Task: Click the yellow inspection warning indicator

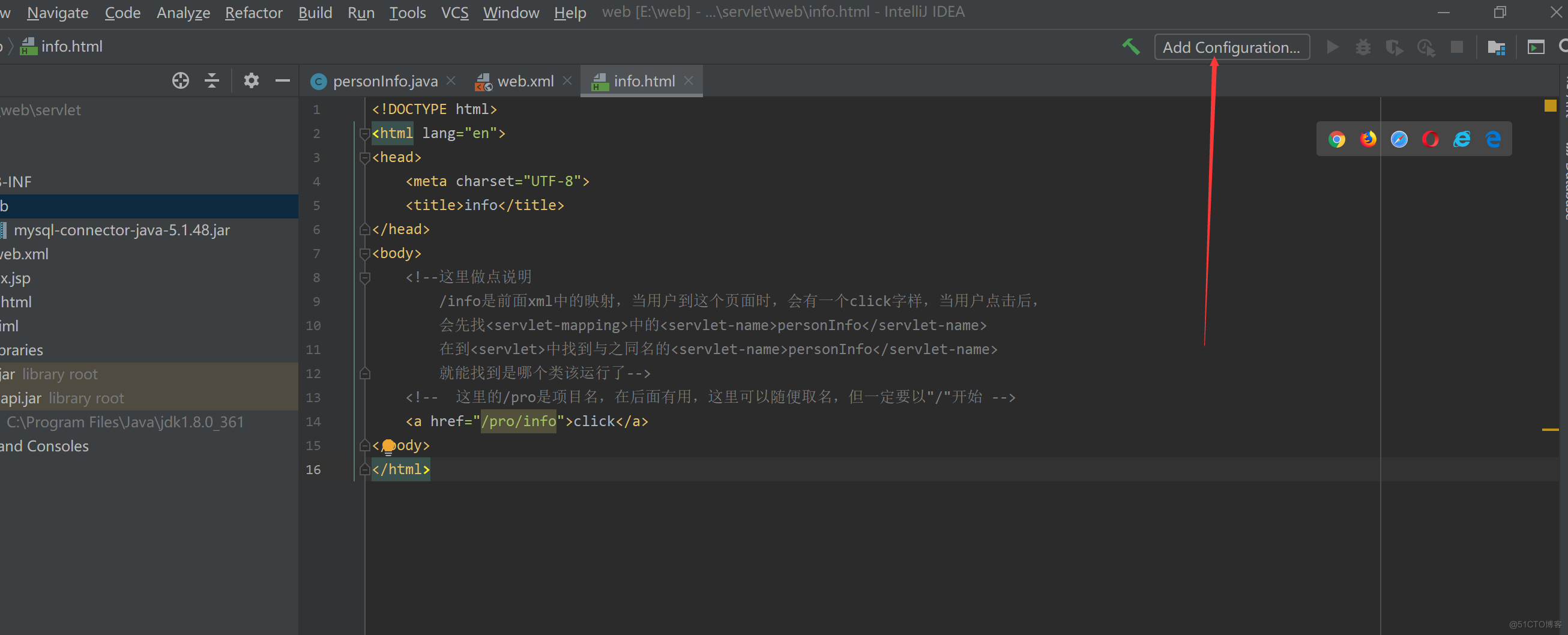Action: point(1550,106)
